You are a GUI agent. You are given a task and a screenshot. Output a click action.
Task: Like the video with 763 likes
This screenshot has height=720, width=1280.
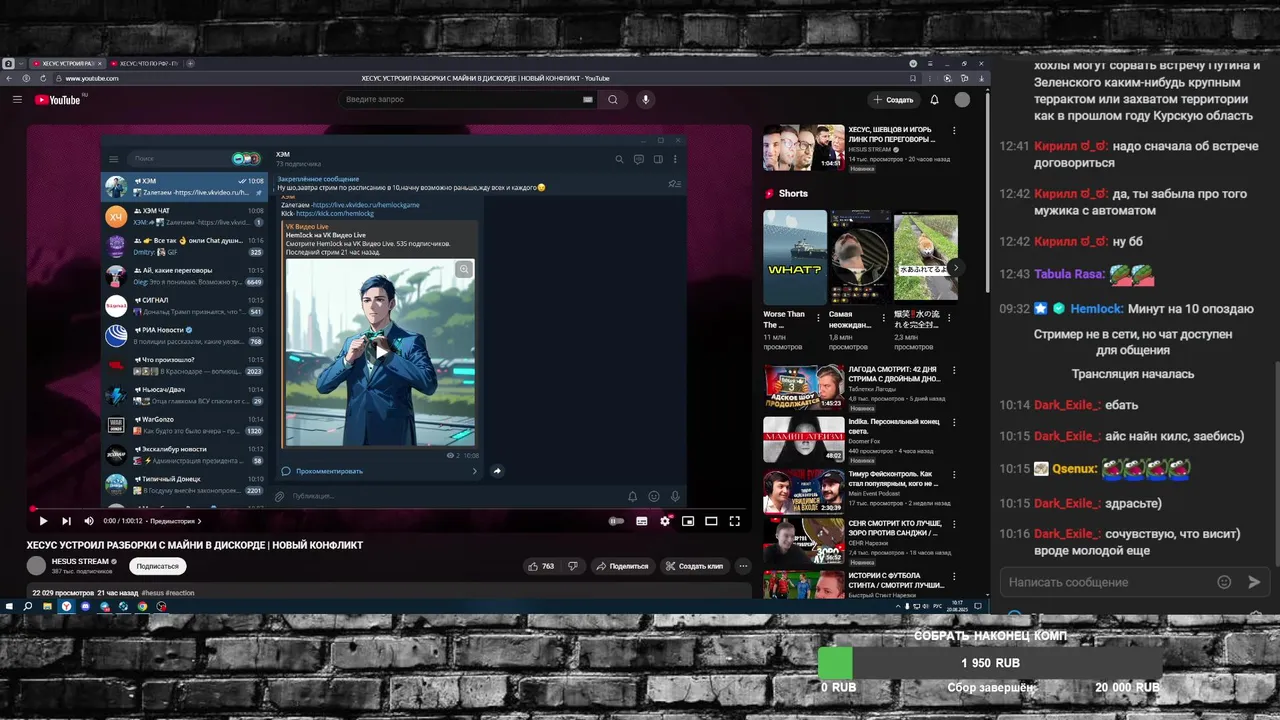pos(541,566)
